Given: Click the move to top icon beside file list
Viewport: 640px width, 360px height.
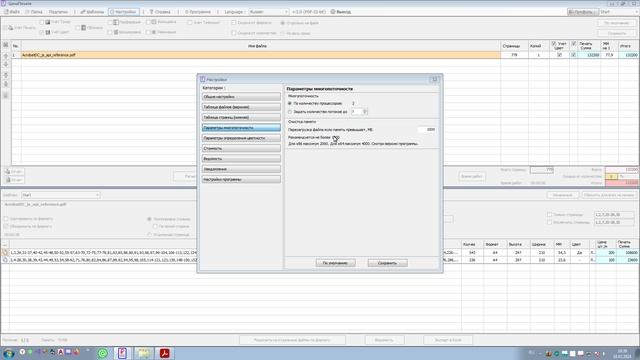Looking at the screenshot, I should [x=6, y=75].
